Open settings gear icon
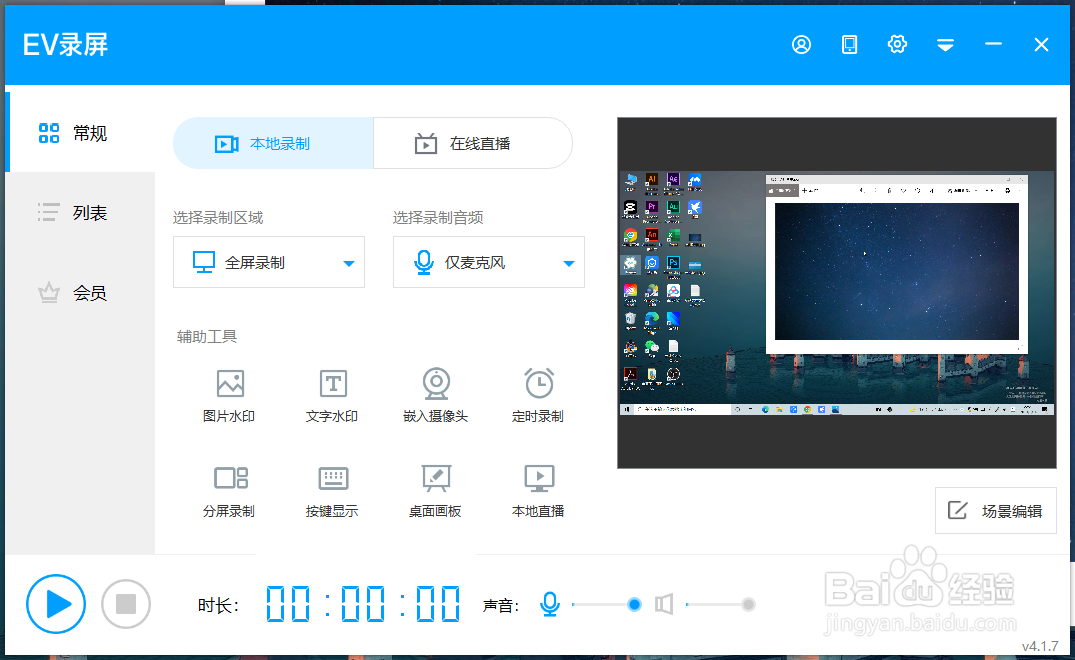 point(897,45)
